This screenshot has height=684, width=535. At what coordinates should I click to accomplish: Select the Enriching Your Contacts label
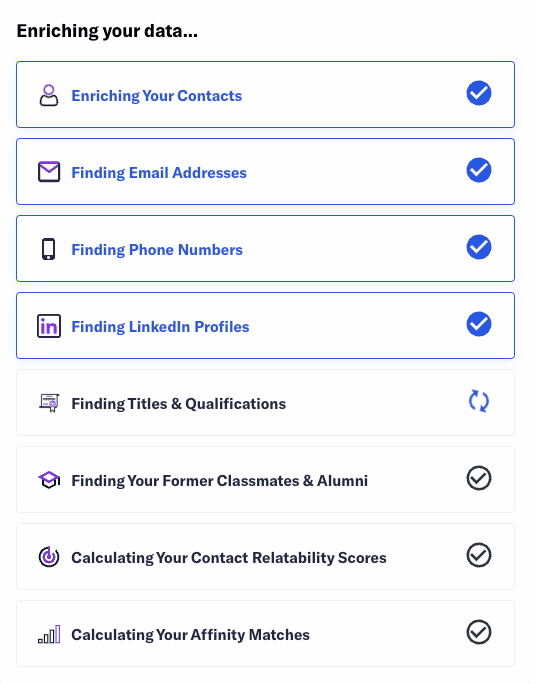click(x=157, y=96)
